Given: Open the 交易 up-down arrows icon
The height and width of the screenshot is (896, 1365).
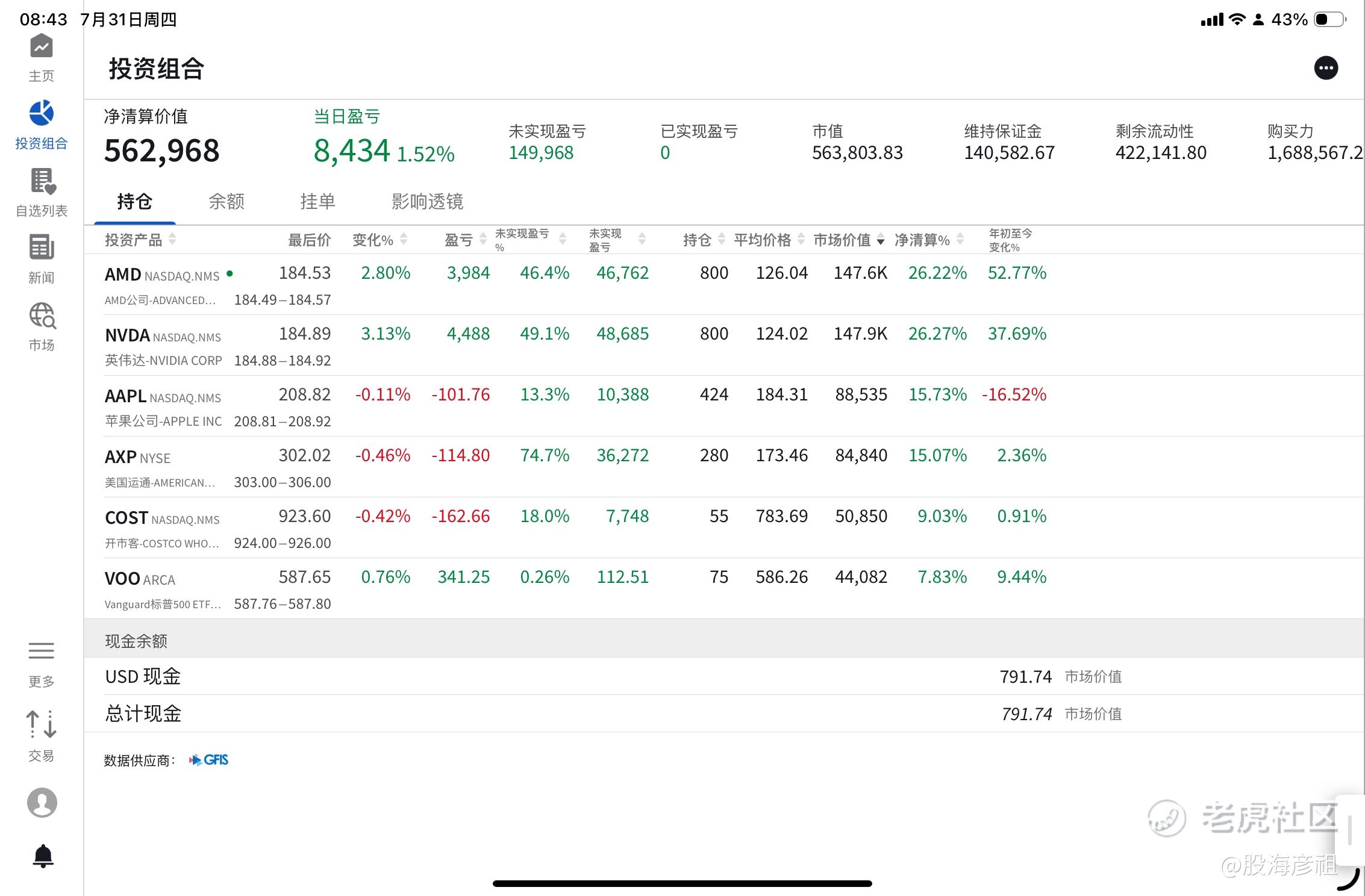Looking at the screenshot, I should point(42,724).
